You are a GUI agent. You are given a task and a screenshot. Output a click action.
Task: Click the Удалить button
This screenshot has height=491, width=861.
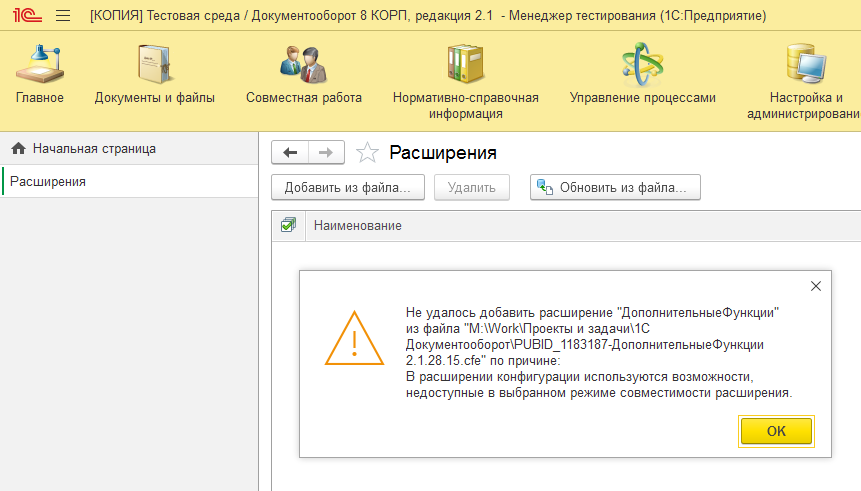[472, 187]
